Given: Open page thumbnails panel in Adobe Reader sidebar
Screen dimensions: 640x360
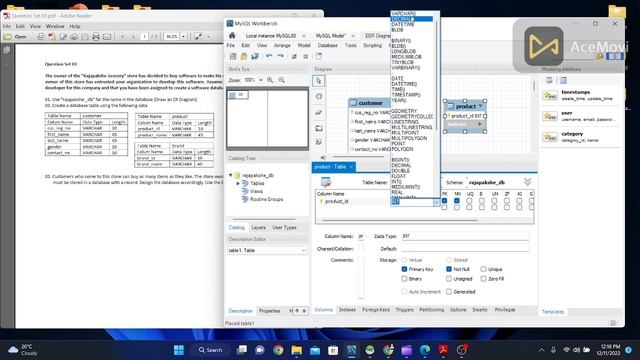Looking at the screenshot, I should click(x=7, y=50).
